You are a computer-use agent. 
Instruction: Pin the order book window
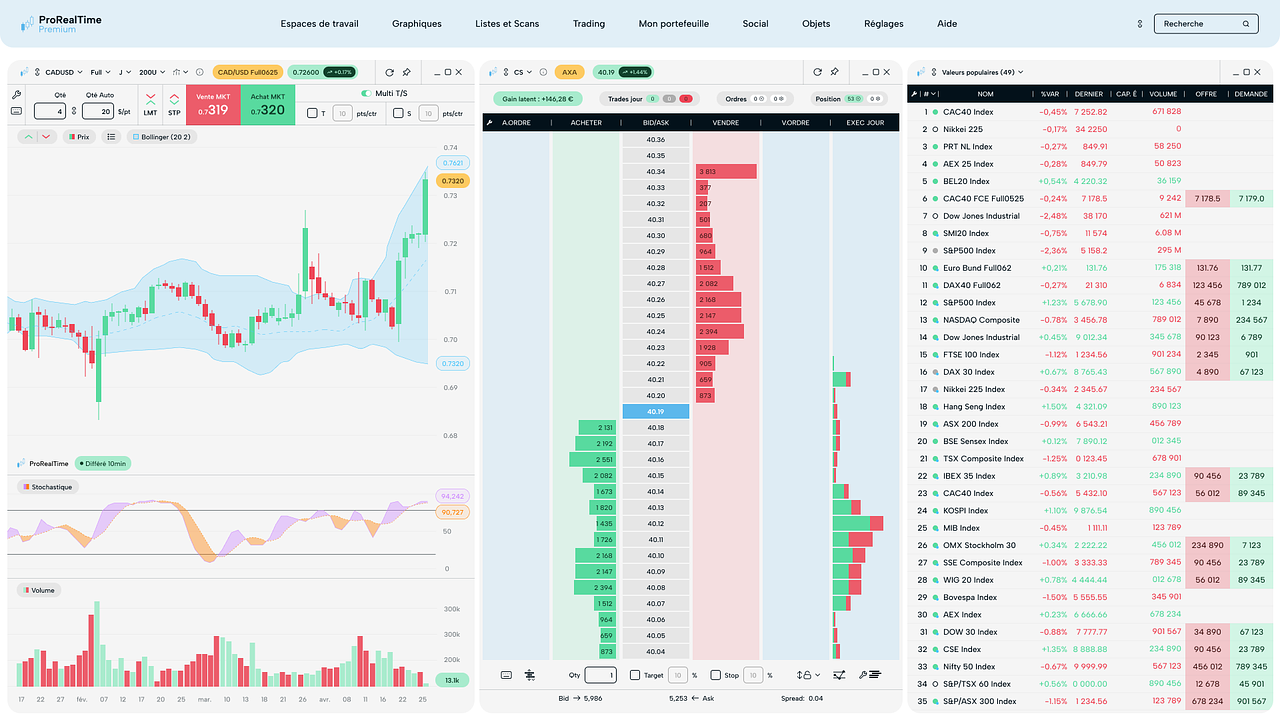coord(834,72)
